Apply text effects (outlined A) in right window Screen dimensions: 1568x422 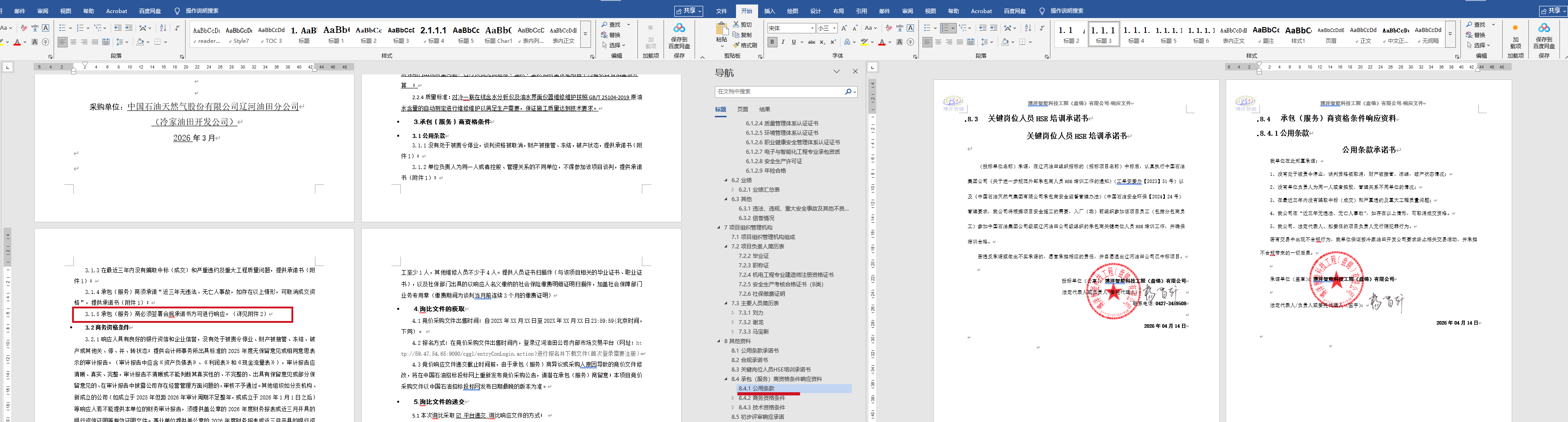pyautogui.click(x=847, y=42)
